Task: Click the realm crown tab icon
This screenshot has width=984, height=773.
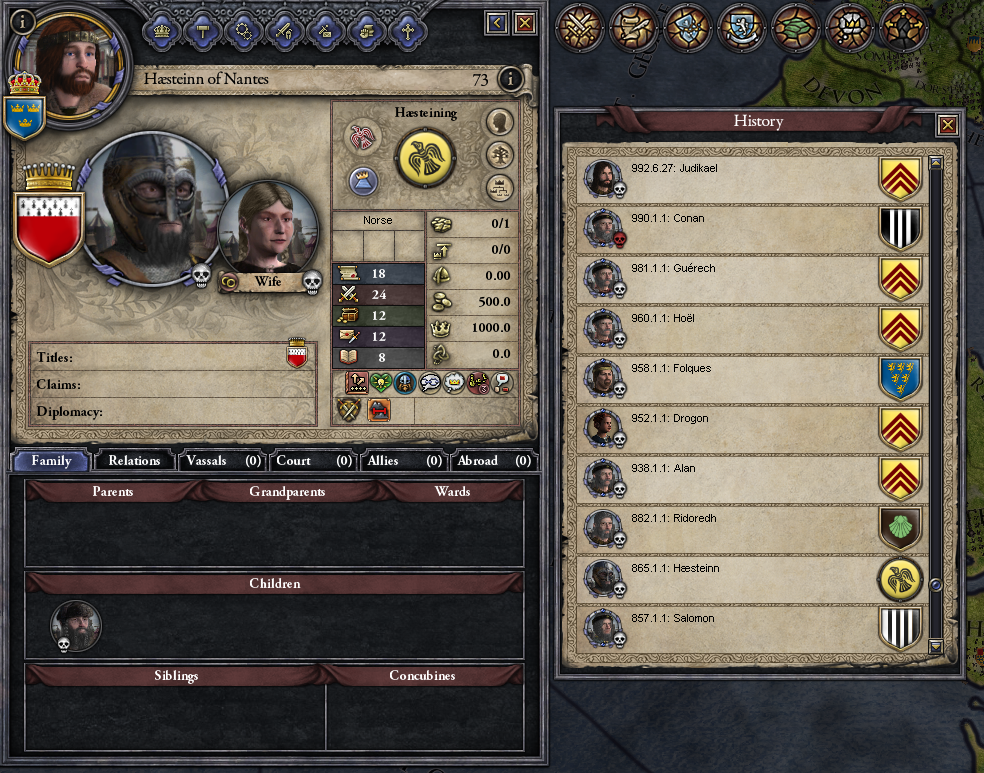Action: 162,31
